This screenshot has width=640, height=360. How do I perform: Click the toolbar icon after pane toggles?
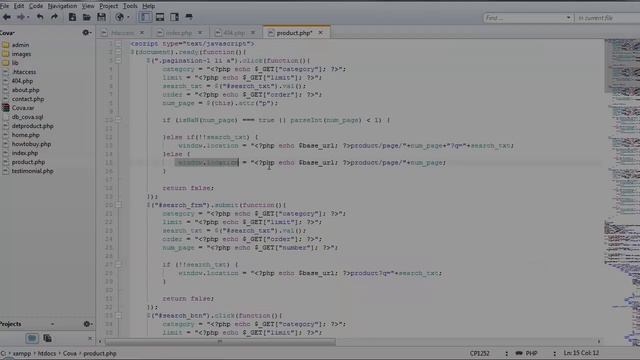(189, 17)
